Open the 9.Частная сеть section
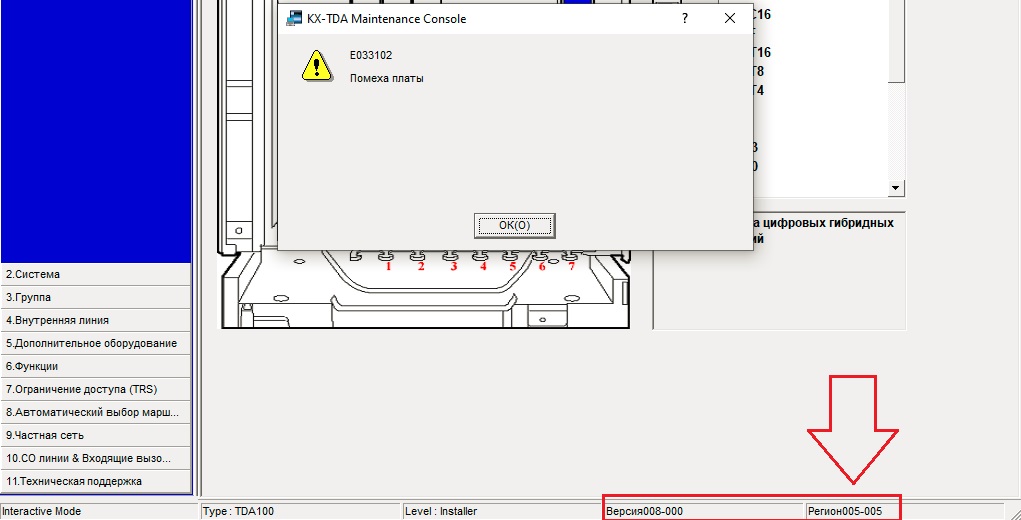 (x=96, y=435)
